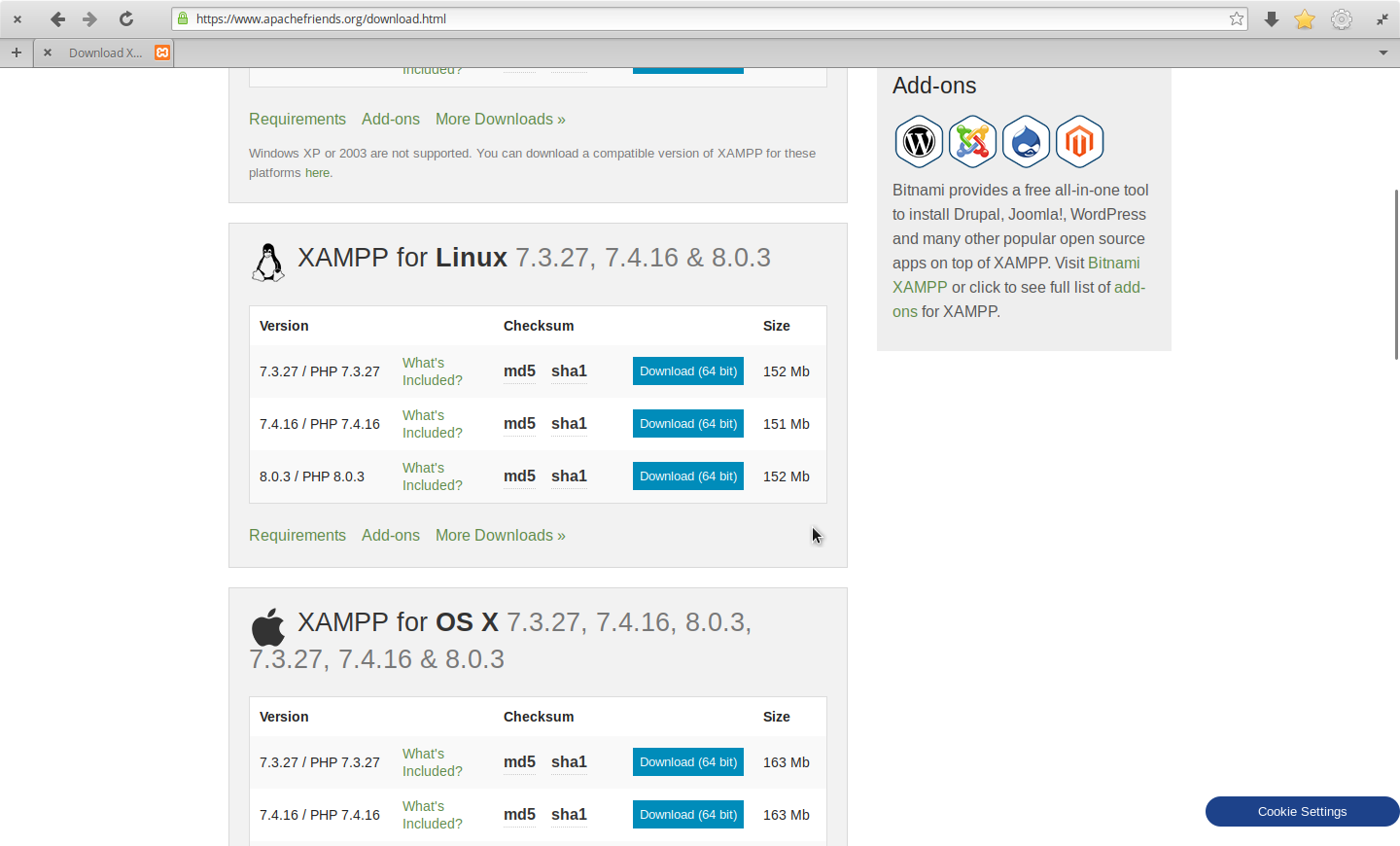Download OS X XAMPP 7.3.27 64 bit
Image resolution: width=1400 pixels, height=846 pixels.
coord(688,762)
